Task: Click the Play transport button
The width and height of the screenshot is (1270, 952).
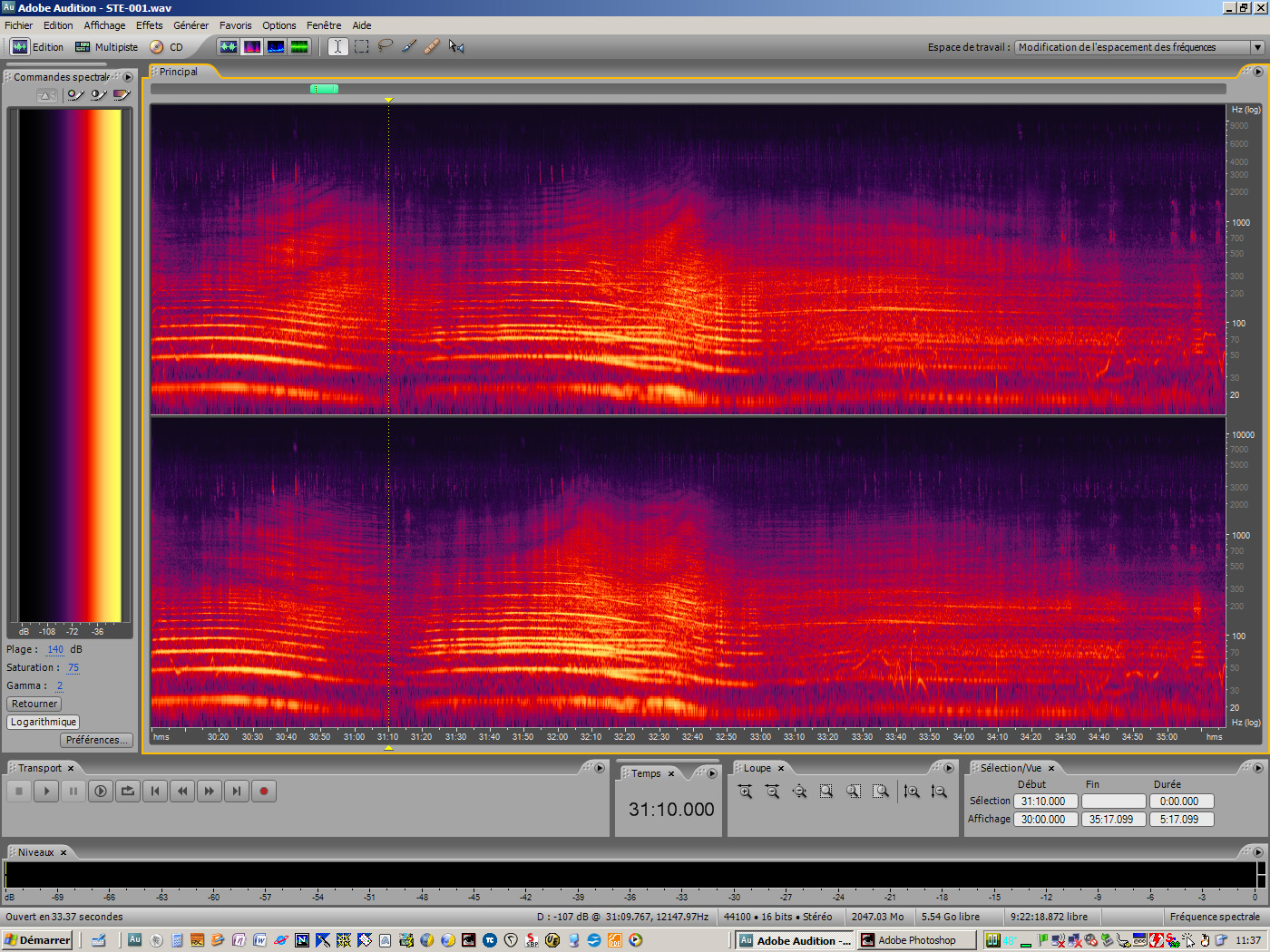Action: point(46,792)
